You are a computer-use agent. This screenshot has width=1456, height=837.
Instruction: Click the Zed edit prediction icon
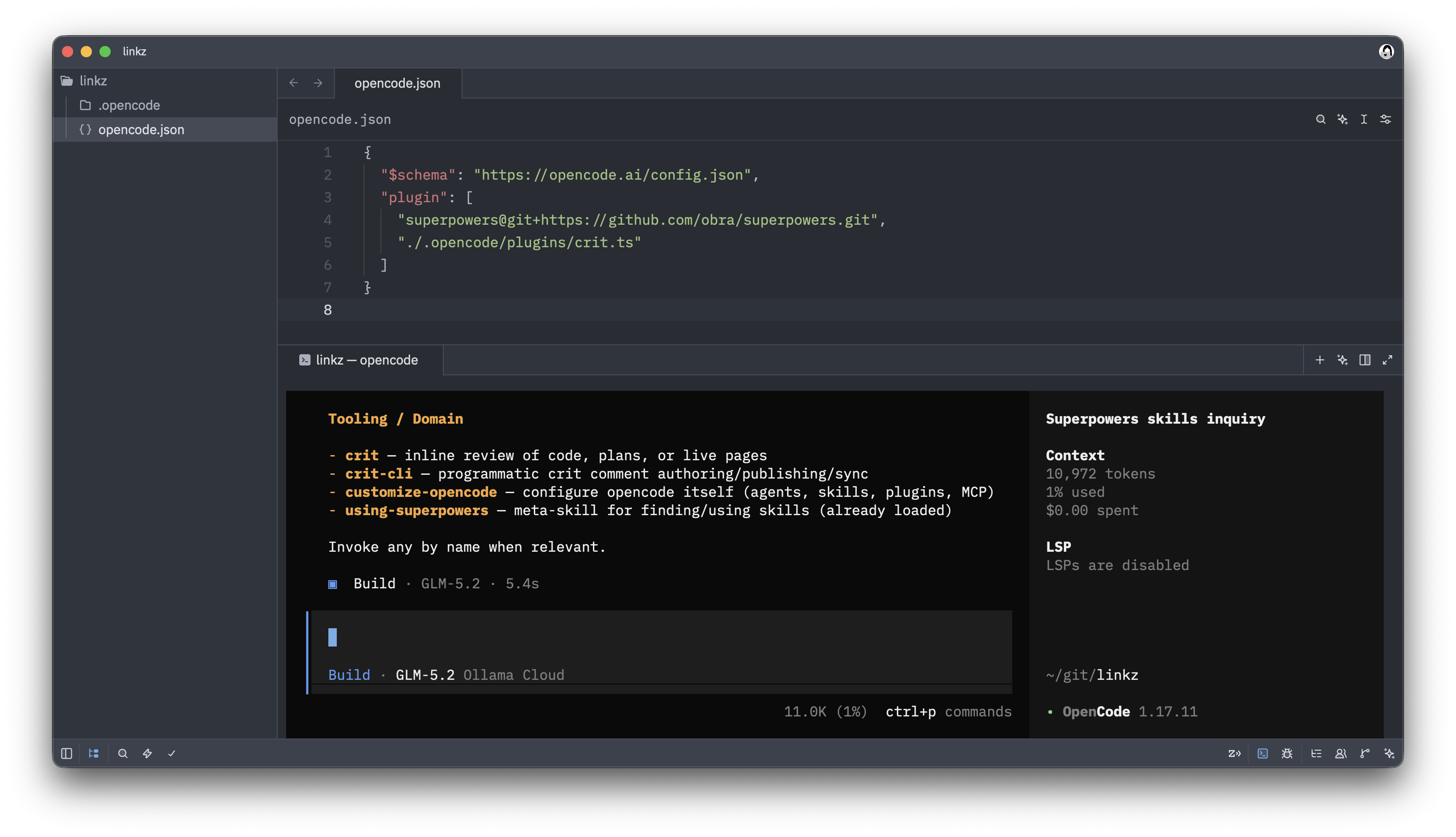point(1234,753)
